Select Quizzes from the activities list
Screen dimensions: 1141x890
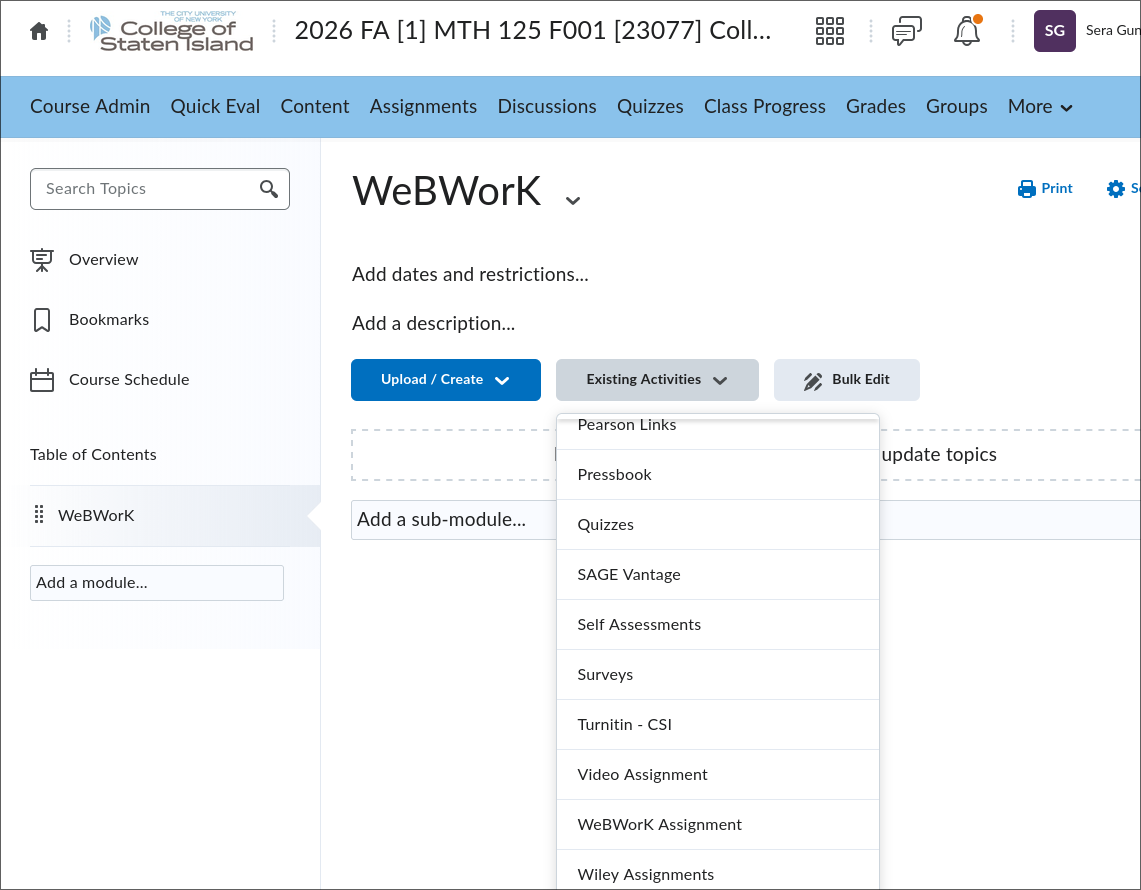coord(717,525)
